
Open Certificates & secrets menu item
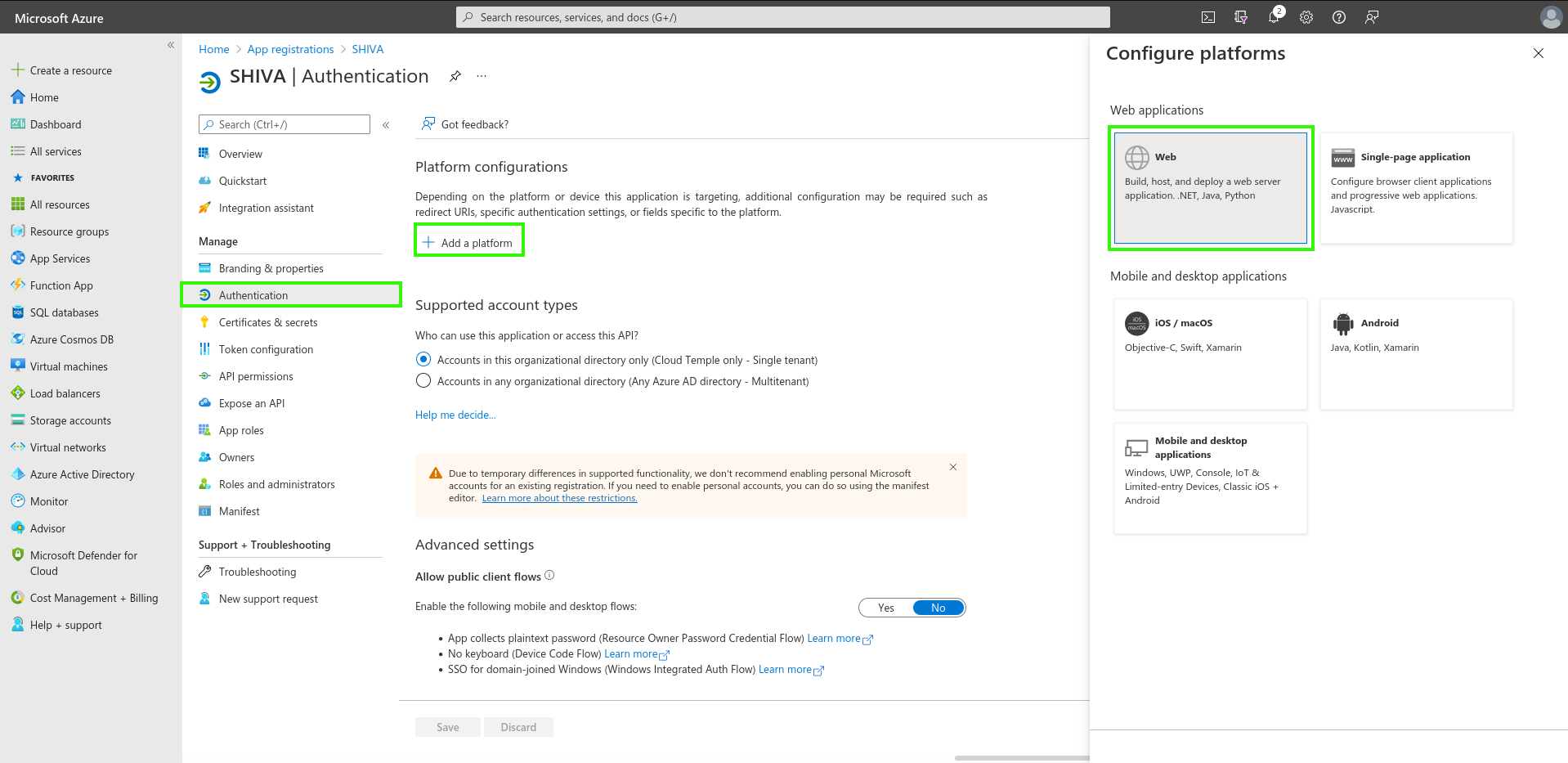268,322
